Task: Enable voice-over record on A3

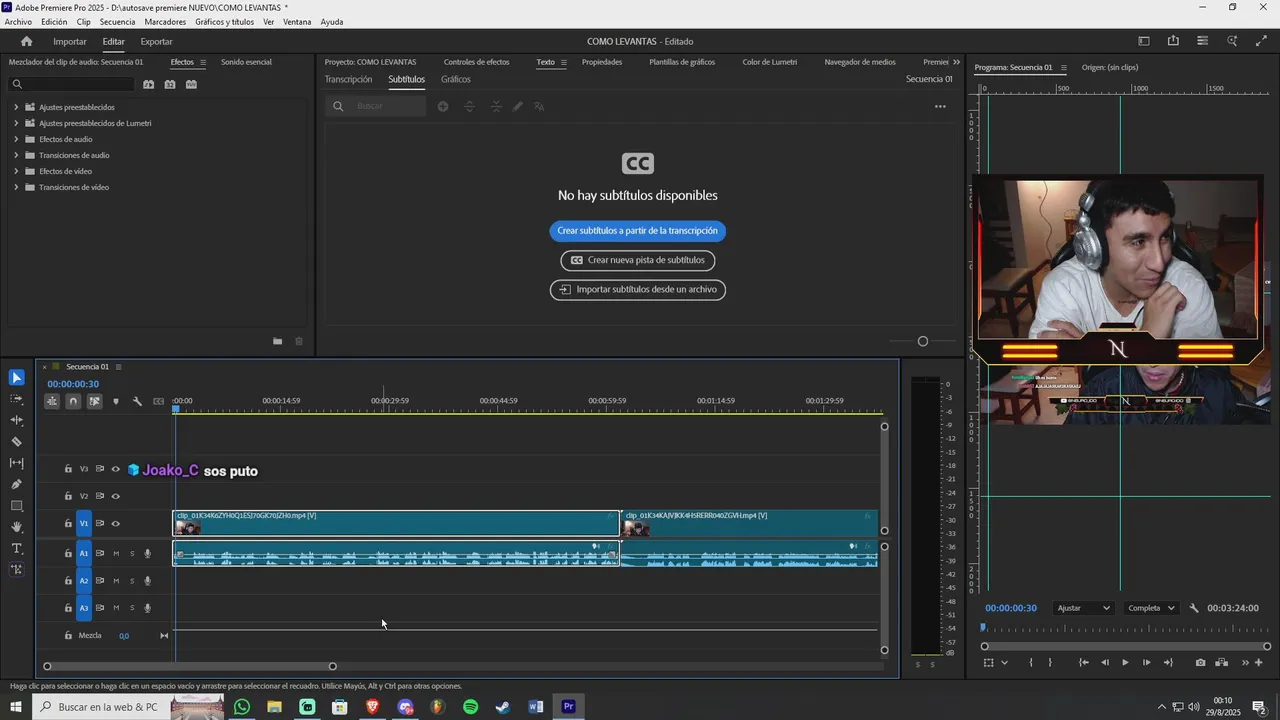Action: [148, 608]
